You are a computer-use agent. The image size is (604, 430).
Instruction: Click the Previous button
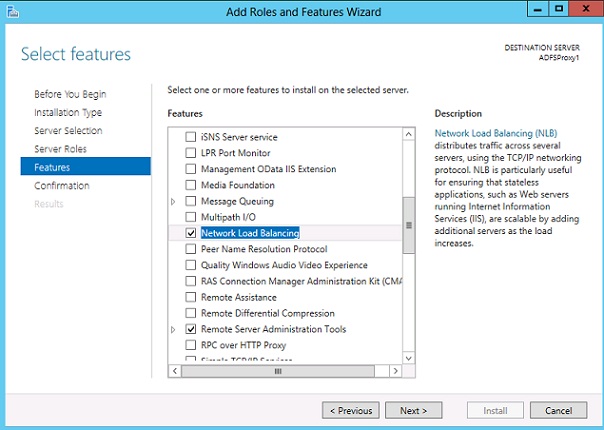(351, 410)
